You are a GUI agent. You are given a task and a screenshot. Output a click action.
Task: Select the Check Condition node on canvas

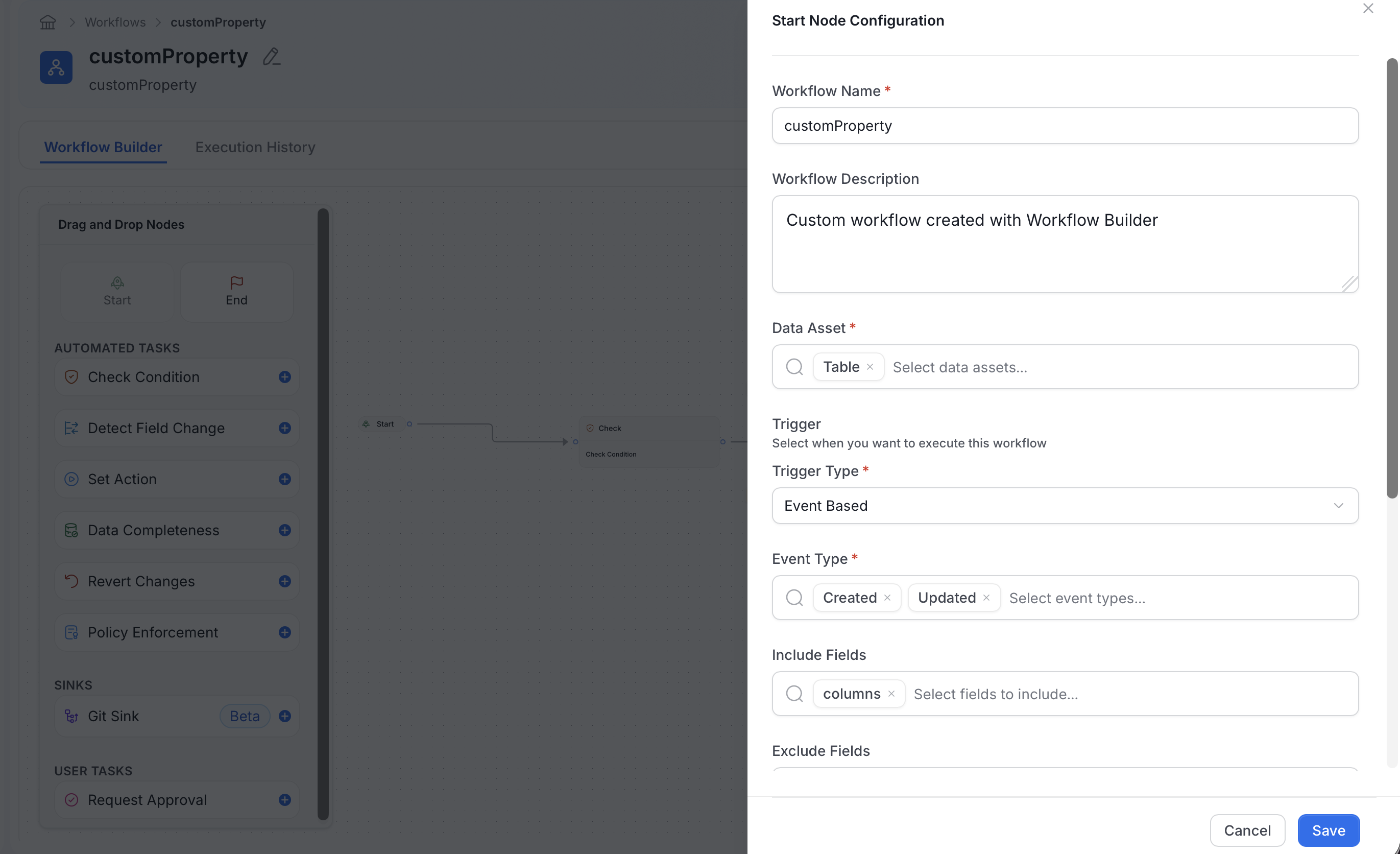pos(649,441)
